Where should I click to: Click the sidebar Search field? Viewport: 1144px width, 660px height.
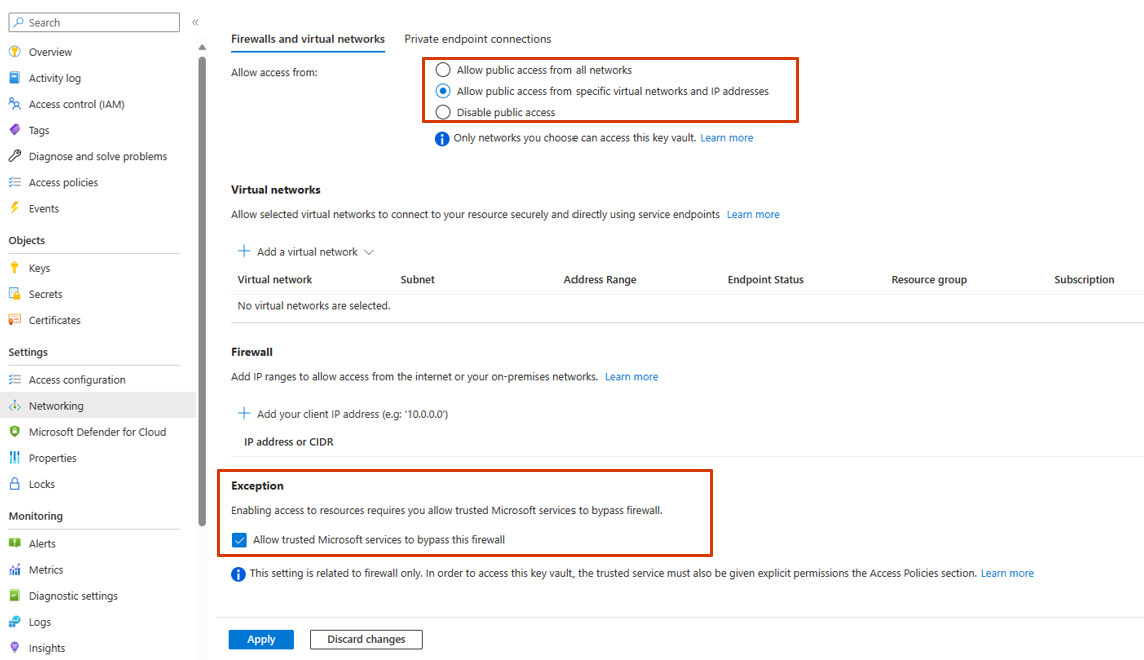point(94,22)
